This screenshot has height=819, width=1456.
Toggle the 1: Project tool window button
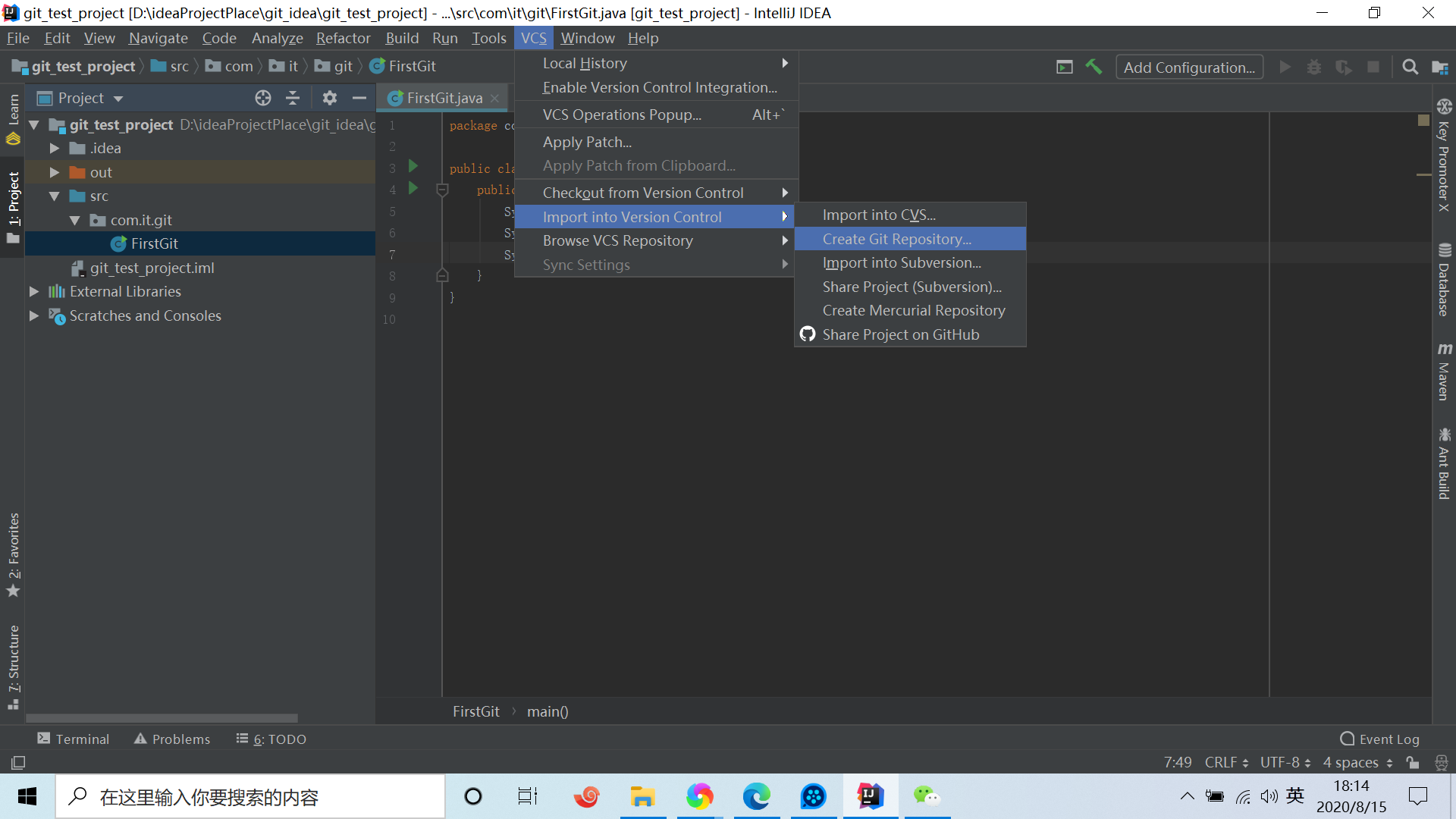tap(13, 207)
